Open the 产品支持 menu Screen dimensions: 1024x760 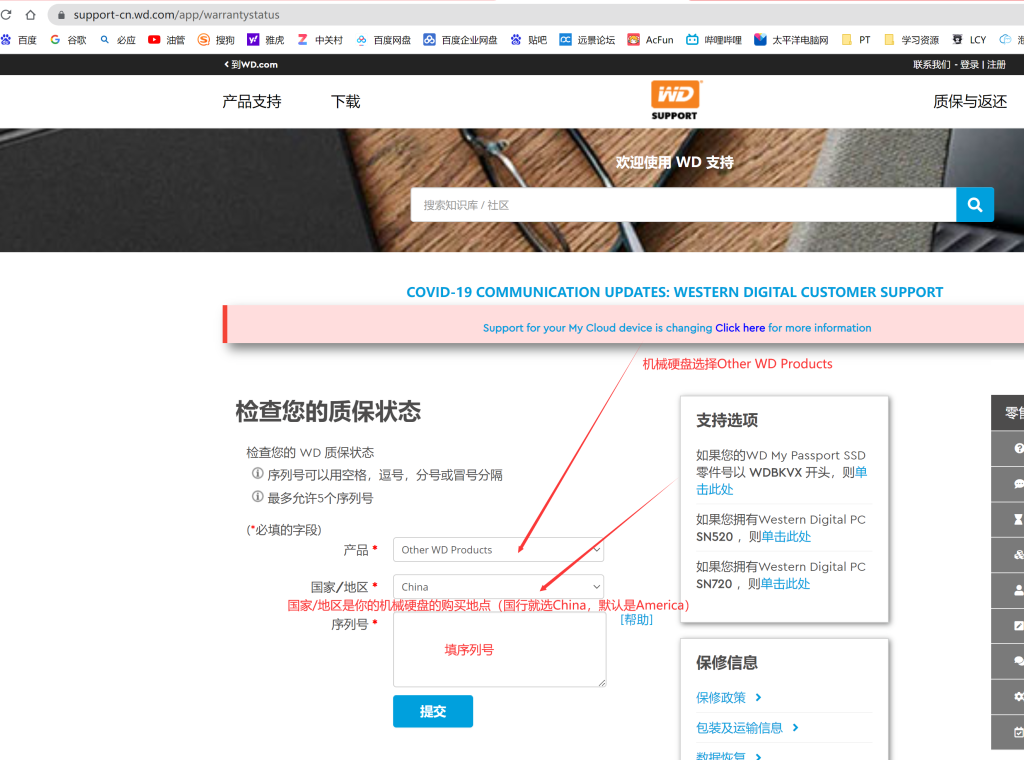tap(251, 101)
